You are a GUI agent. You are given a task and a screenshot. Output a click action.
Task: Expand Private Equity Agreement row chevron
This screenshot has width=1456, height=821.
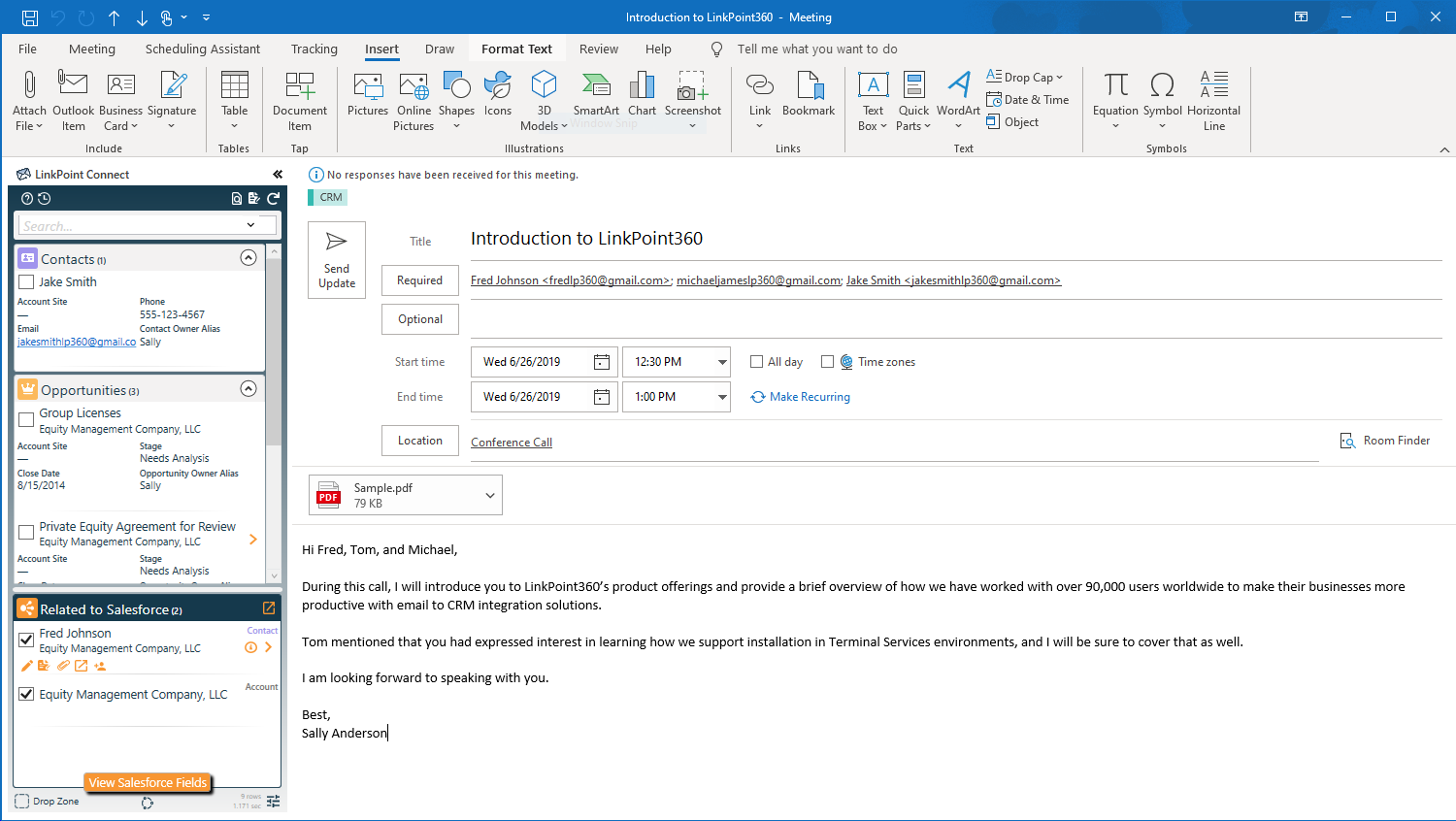click(x=253, y=540)
